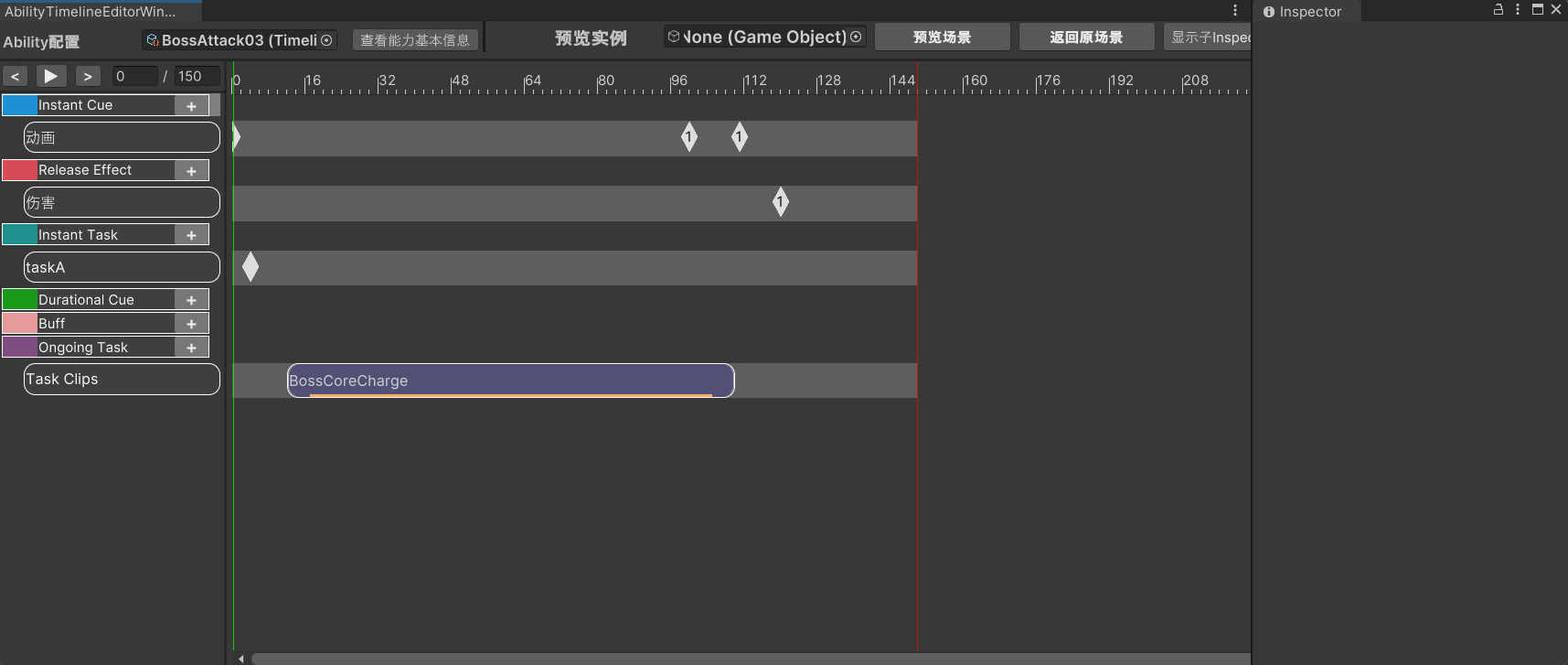Viewport: 1568px width, 665px height.
Task: Add a new Ongoing Task track
Action: [x=191, y=348]
